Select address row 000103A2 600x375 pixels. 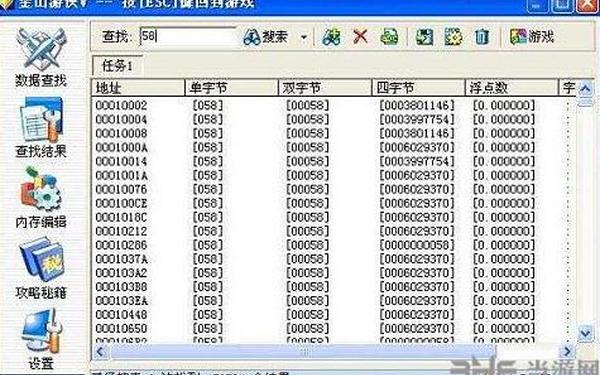point(121,273)
